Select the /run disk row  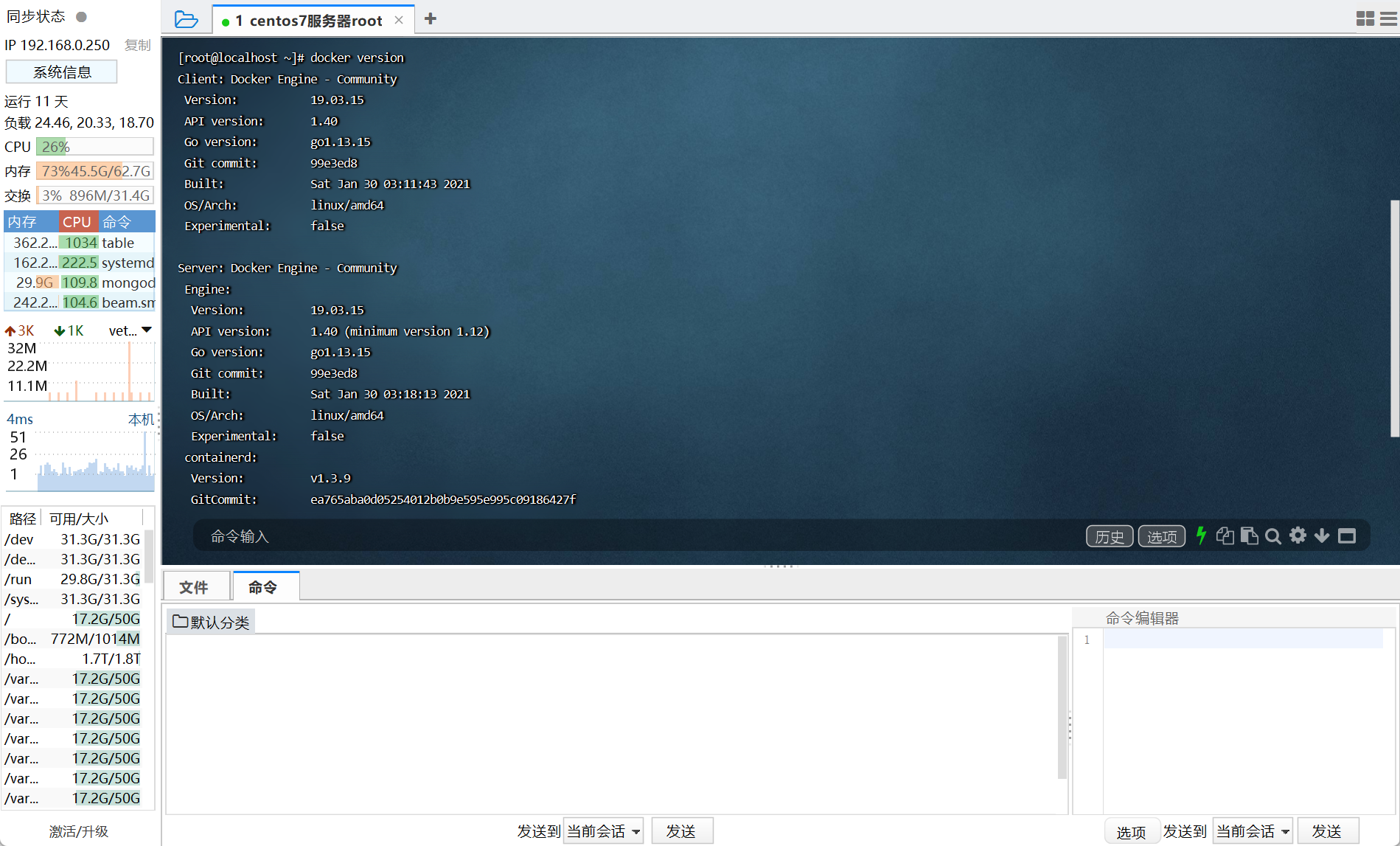pyautogui.click(x=72, y=579)
